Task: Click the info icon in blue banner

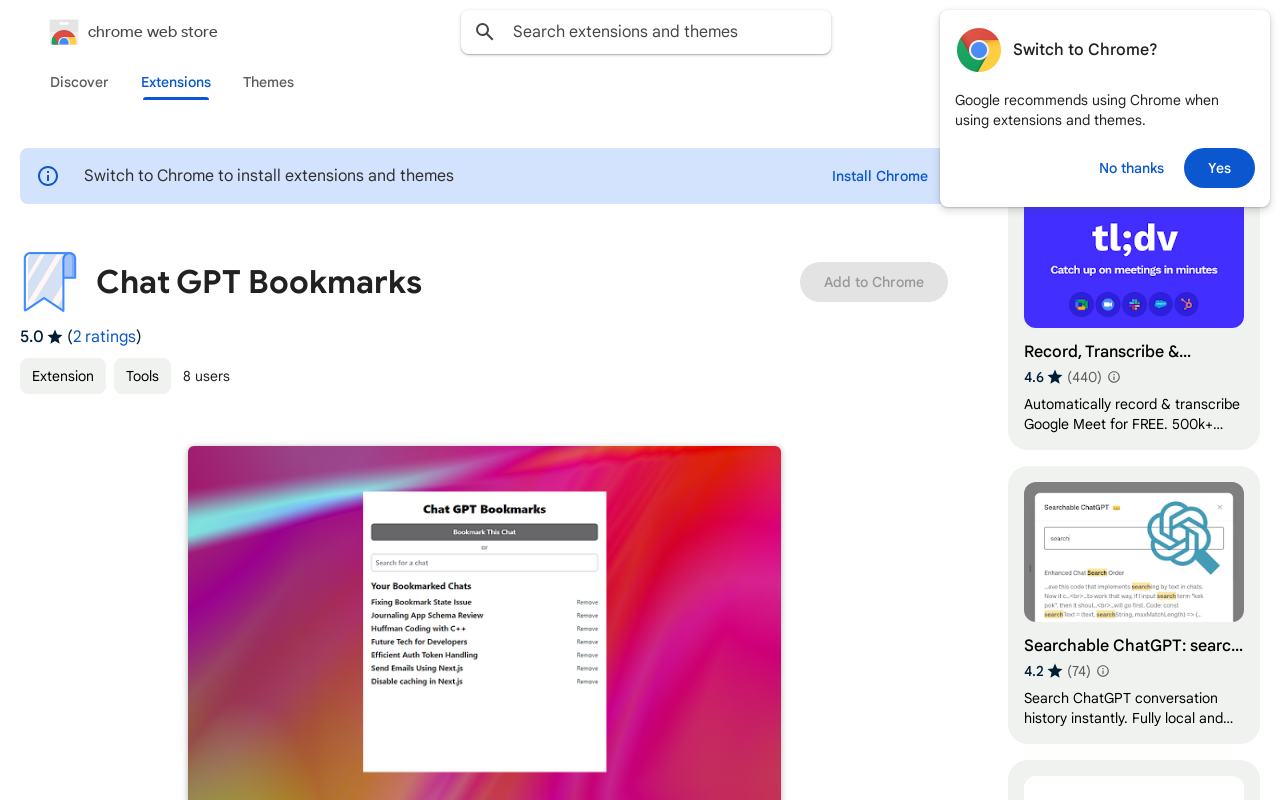Action: coord(48,176)
